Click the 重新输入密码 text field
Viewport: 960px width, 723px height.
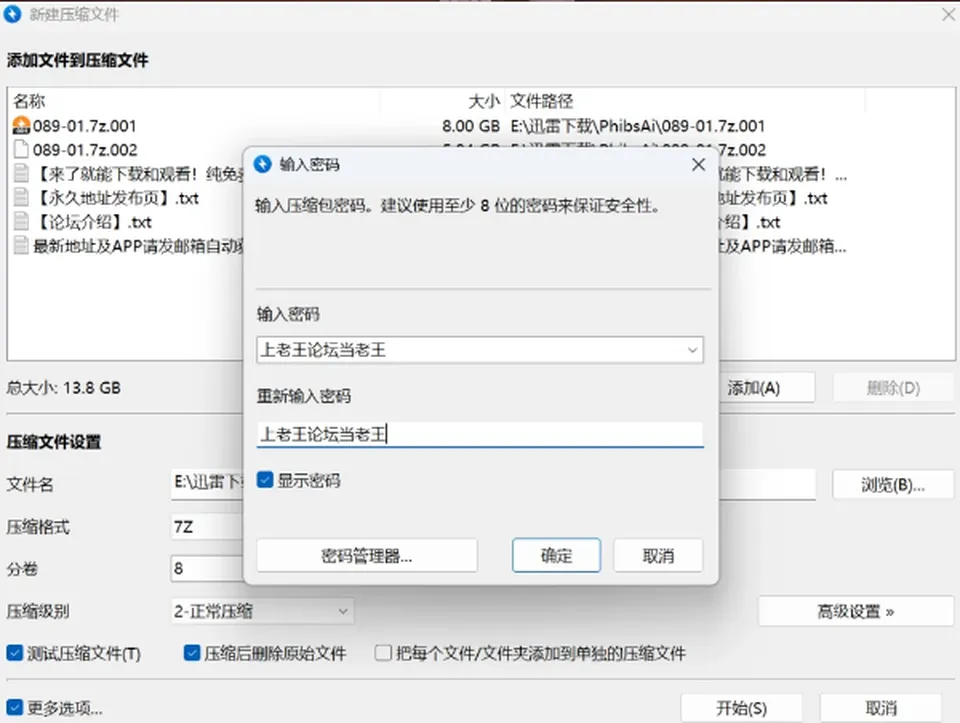click(479, 435)
